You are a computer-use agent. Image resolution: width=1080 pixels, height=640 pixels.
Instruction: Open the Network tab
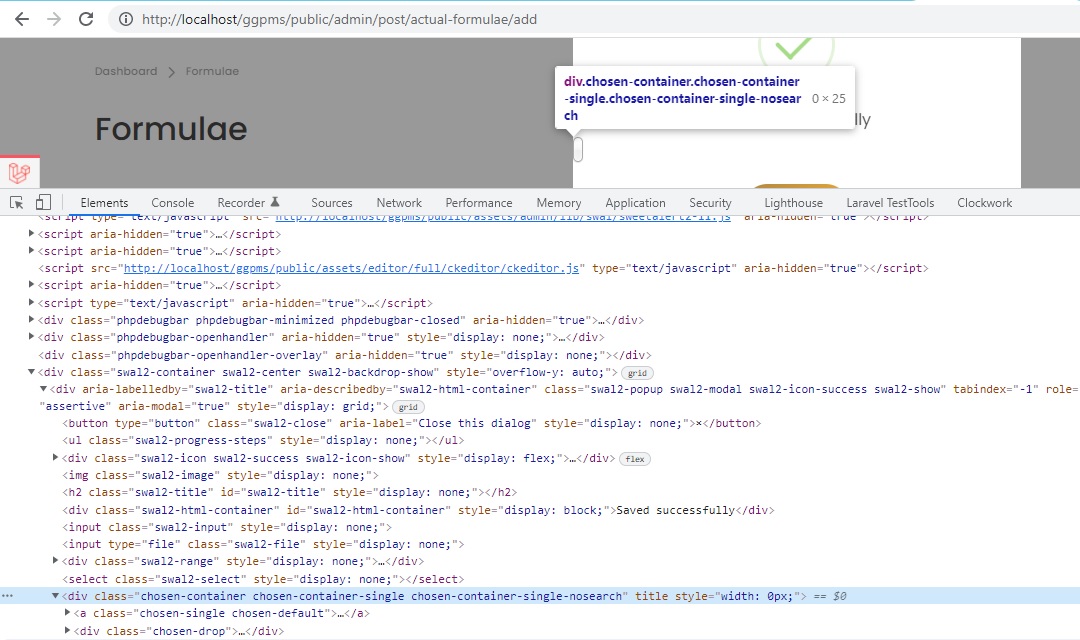[x=399, y=203]
